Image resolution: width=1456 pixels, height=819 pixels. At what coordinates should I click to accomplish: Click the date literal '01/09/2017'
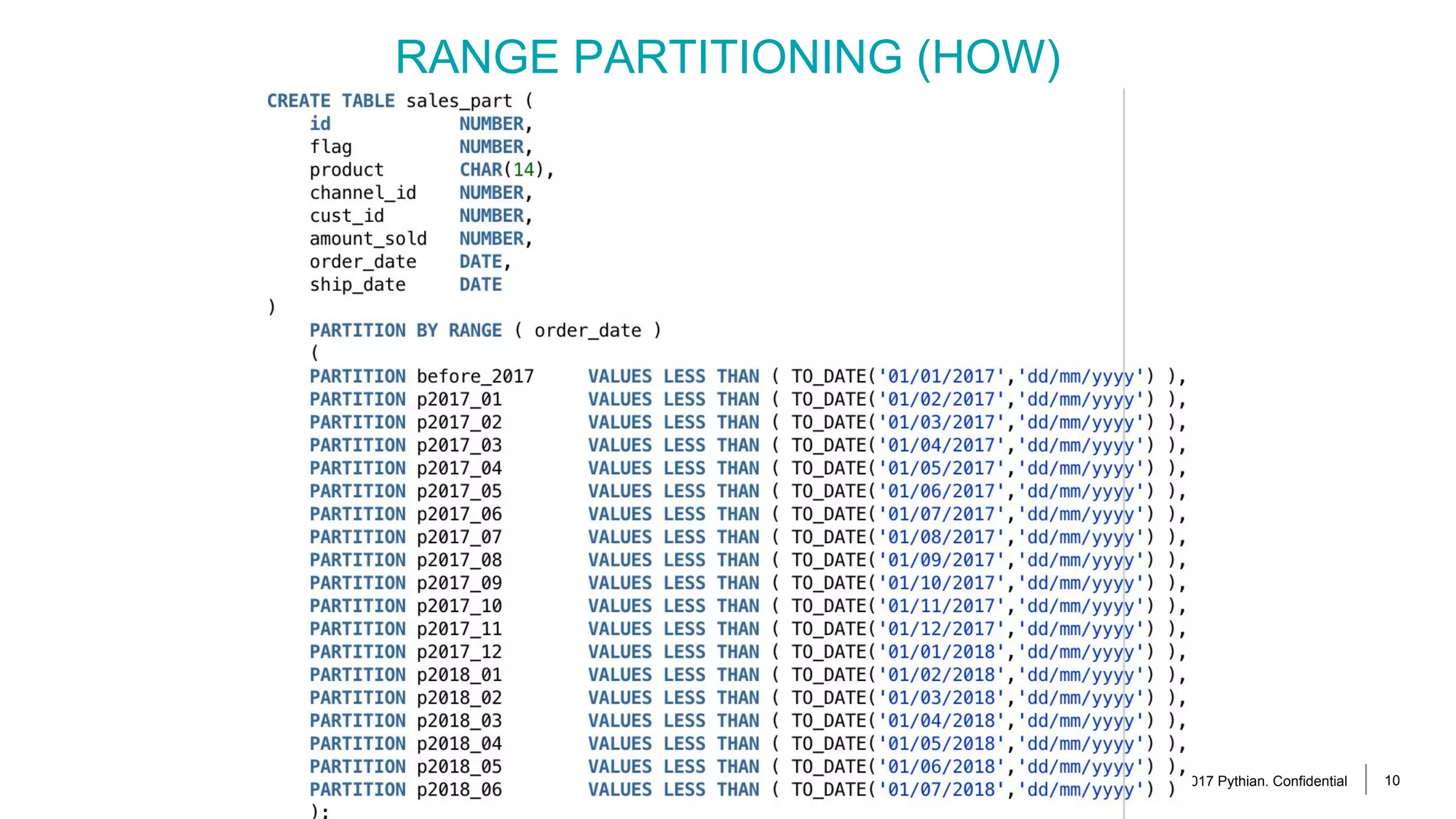(x=941, y=560)
